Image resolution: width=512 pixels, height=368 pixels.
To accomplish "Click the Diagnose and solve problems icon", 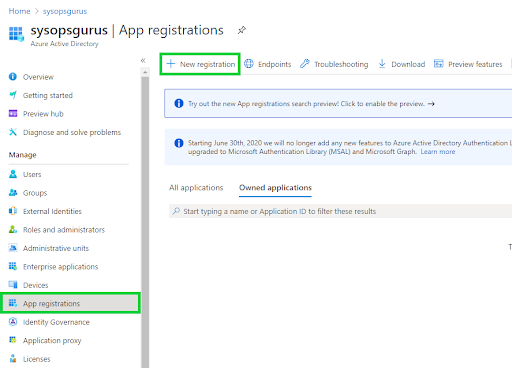I will pos(13,132).
